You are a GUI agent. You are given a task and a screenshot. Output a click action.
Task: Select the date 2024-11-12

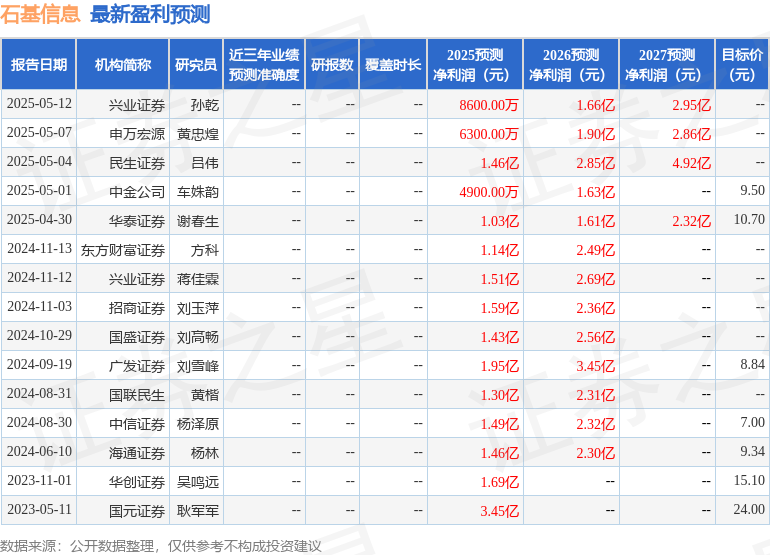39,278
